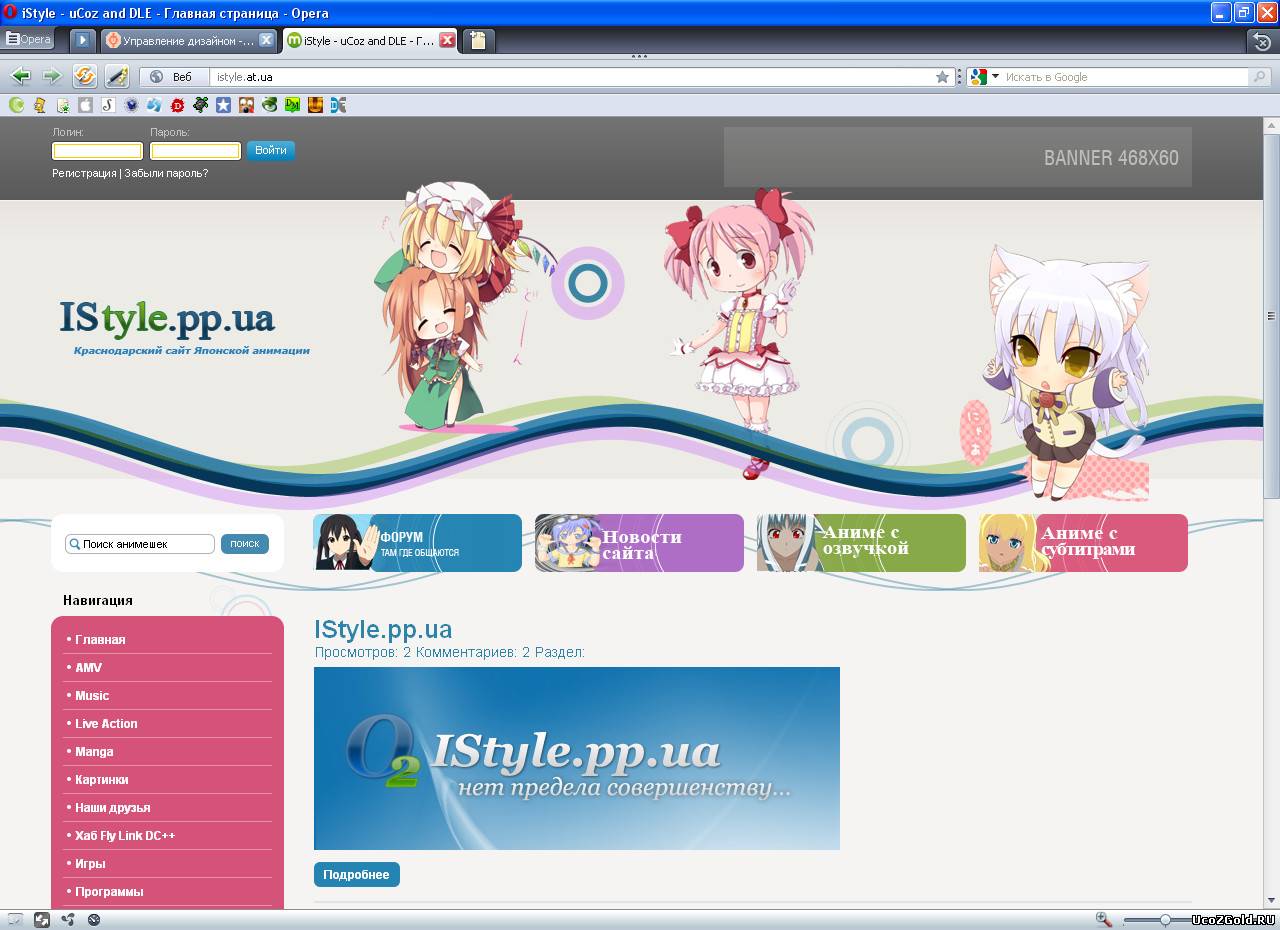
Task: Go back with the green back arrow
Action: coord(21,76)
